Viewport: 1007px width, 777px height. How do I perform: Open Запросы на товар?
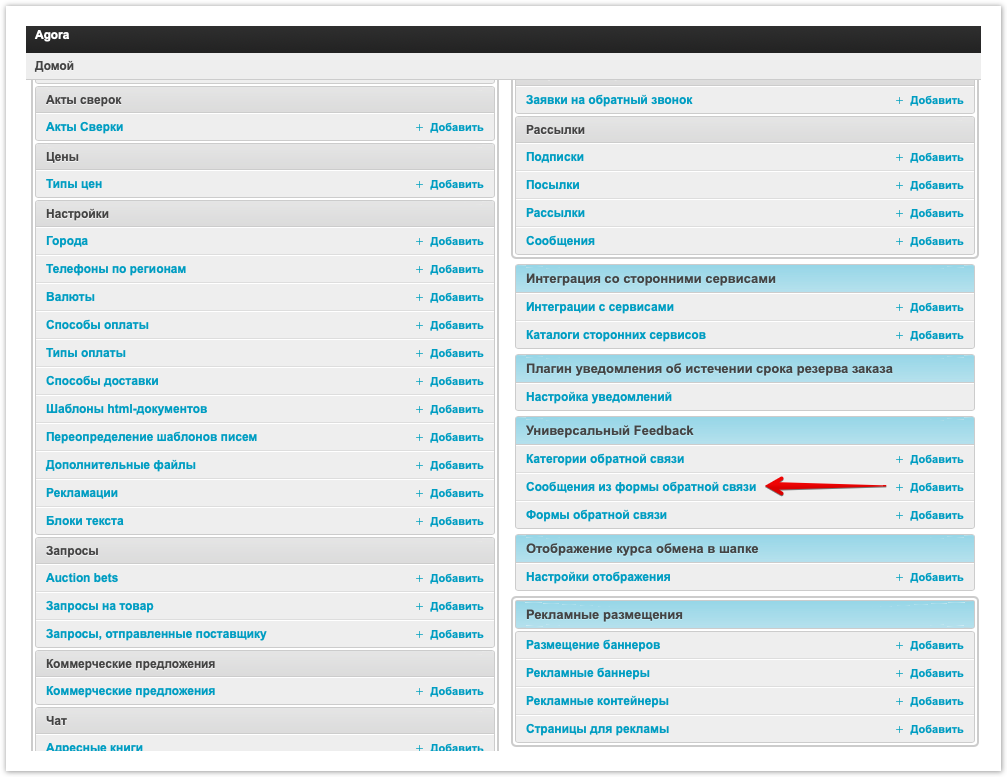pyautogui.click(x=100, y=606)
